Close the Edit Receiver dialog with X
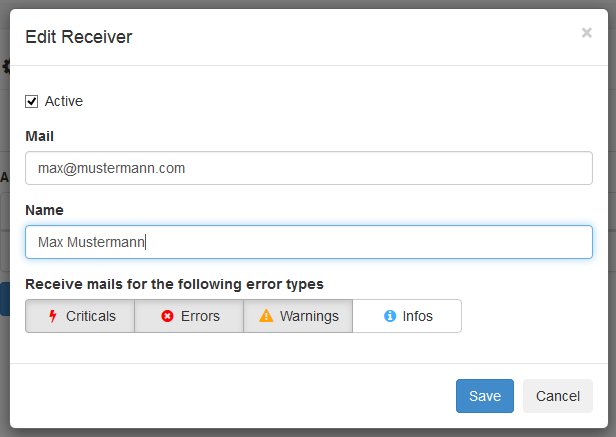 tap(587, 33)
